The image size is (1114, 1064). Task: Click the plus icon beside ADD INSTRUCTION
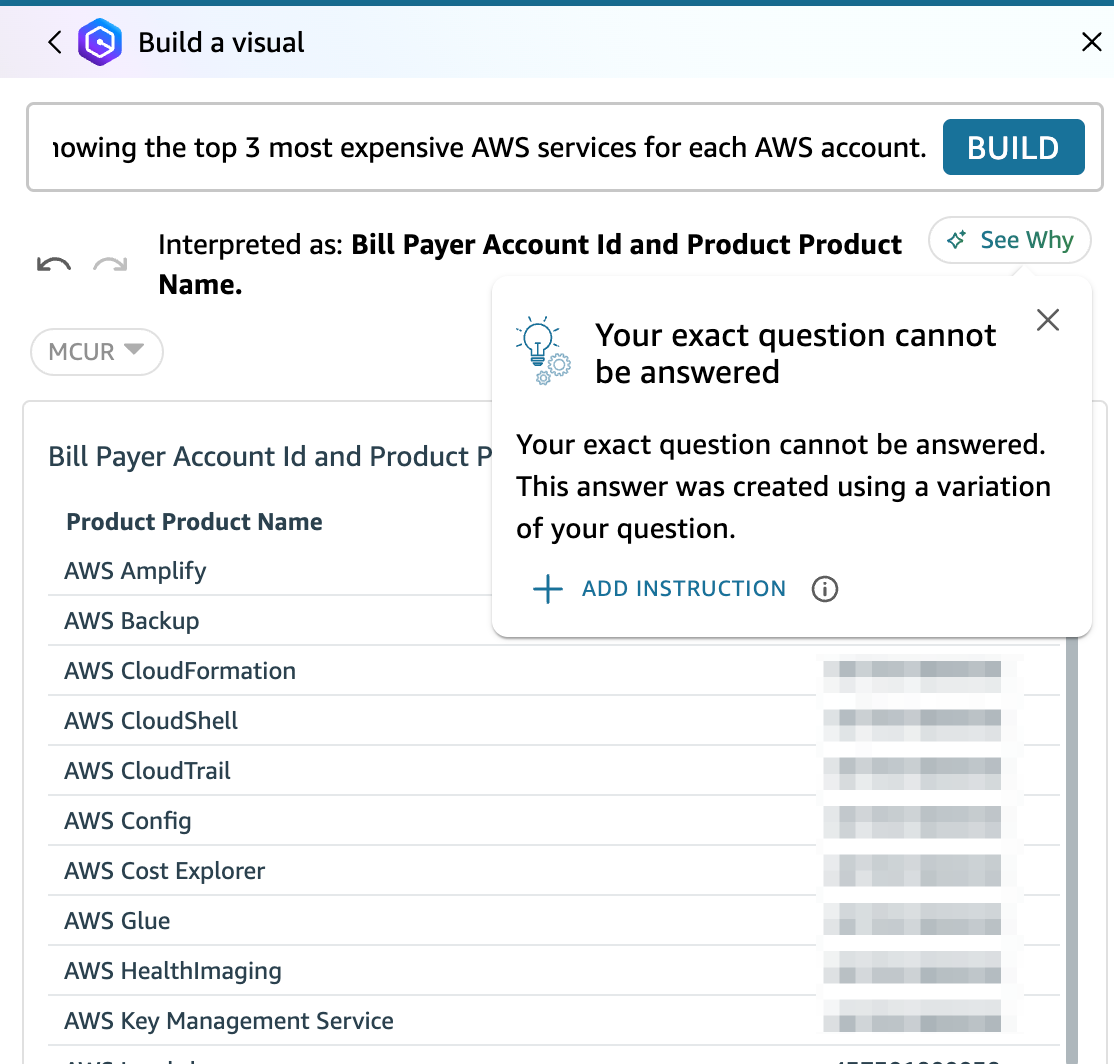(x=548, y=589)
